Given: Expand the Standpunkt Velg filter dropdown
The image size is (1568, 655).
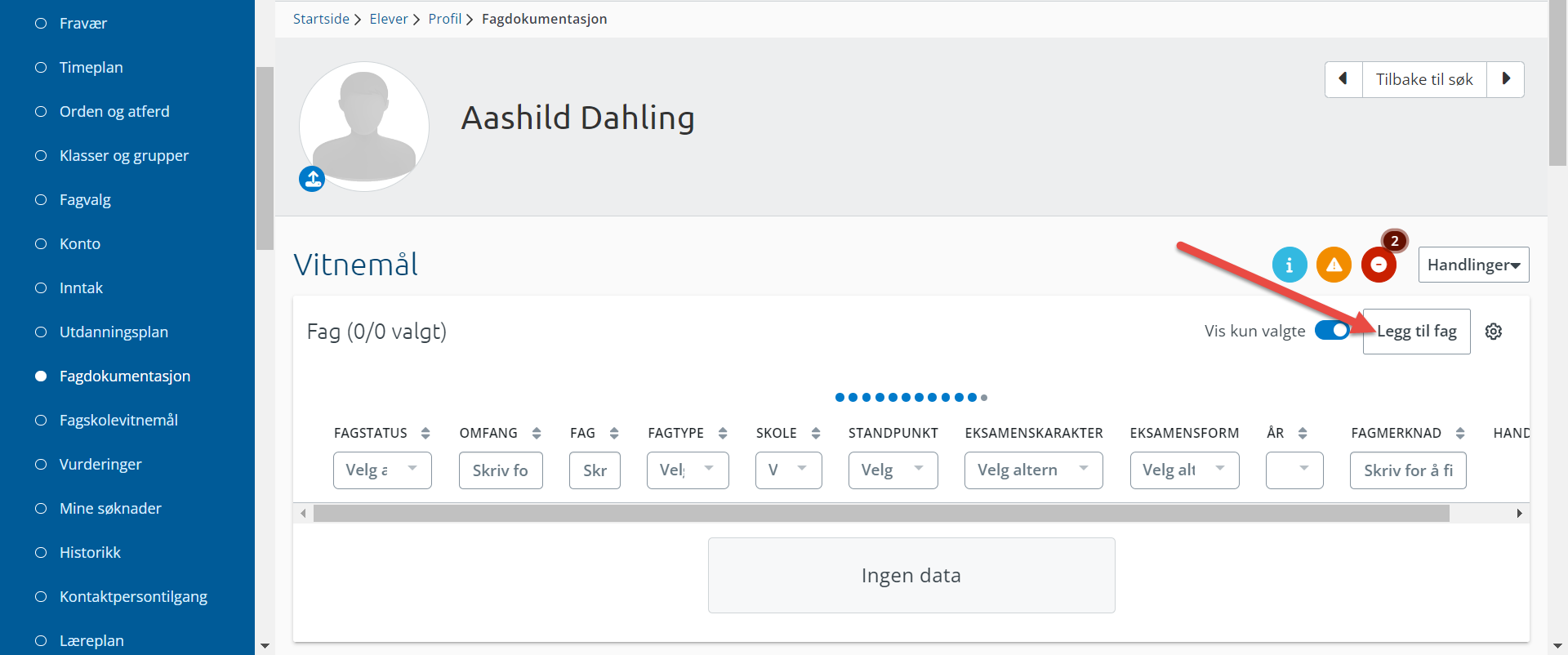Looking at the screenshot, I should [x=893, y=470].
